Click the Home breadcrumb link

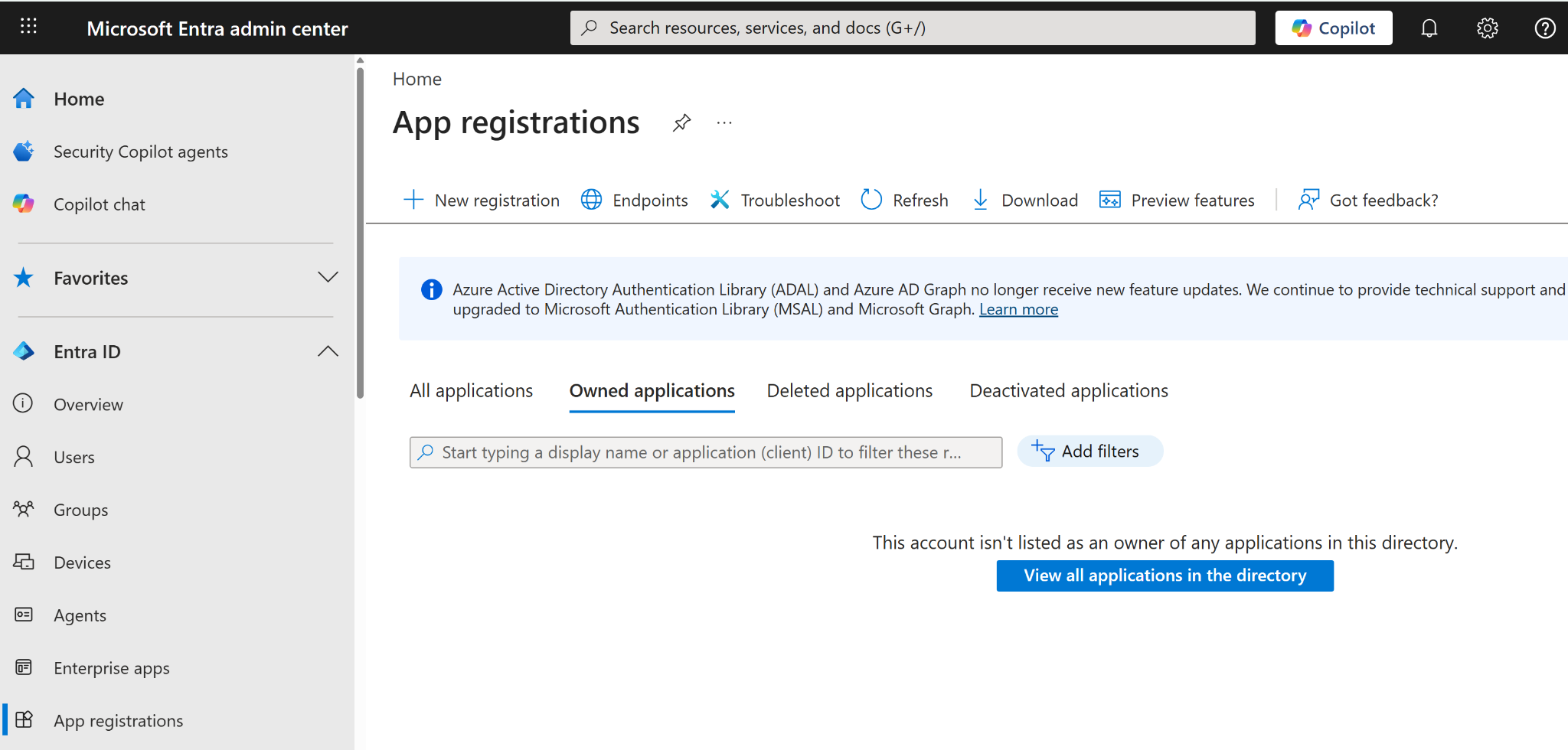click(417, 79)
